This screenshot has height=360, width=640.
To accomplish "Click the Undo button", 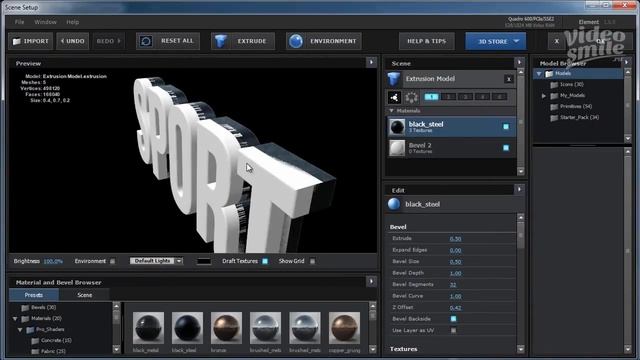I will tap(73, 41).
